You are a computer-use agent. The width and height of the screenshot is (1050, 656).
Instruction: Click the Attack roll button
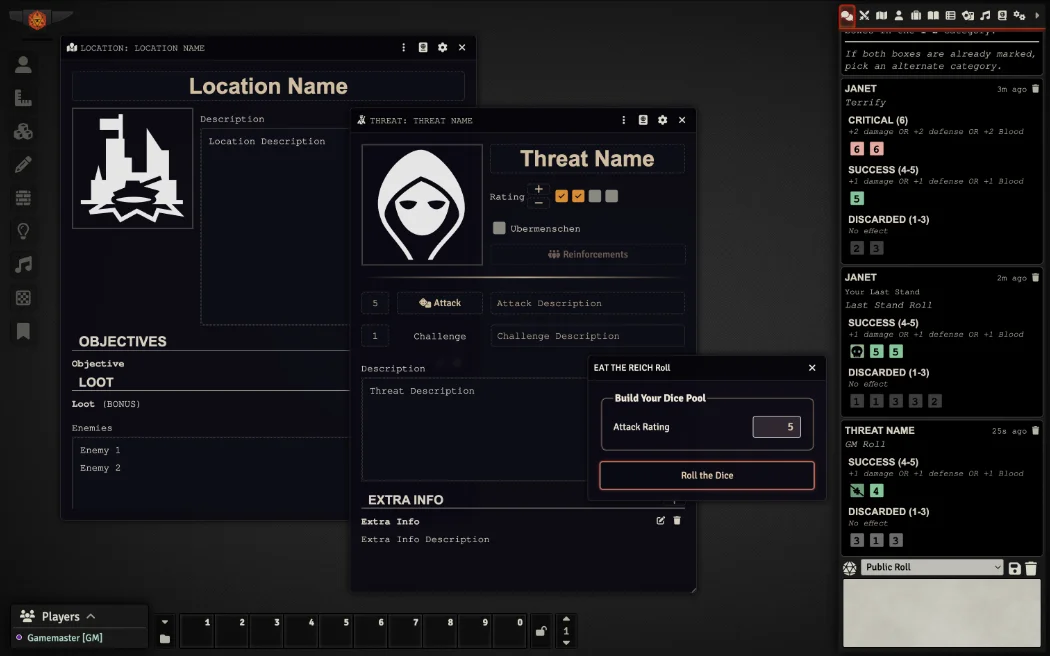[440, 303]
